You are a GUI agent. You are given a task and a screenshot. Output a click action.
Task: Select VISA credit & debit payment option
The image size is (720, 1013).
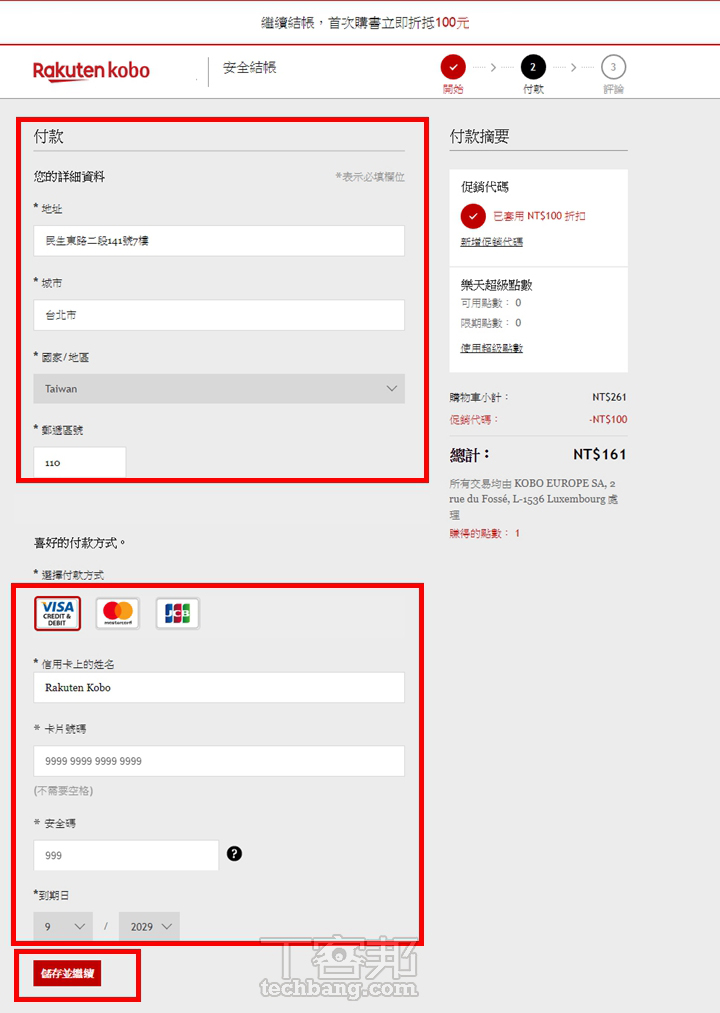58,613
